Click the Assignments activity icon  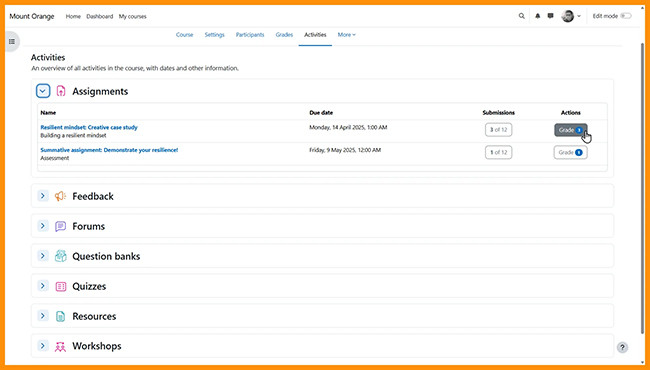tap(61, 91)
